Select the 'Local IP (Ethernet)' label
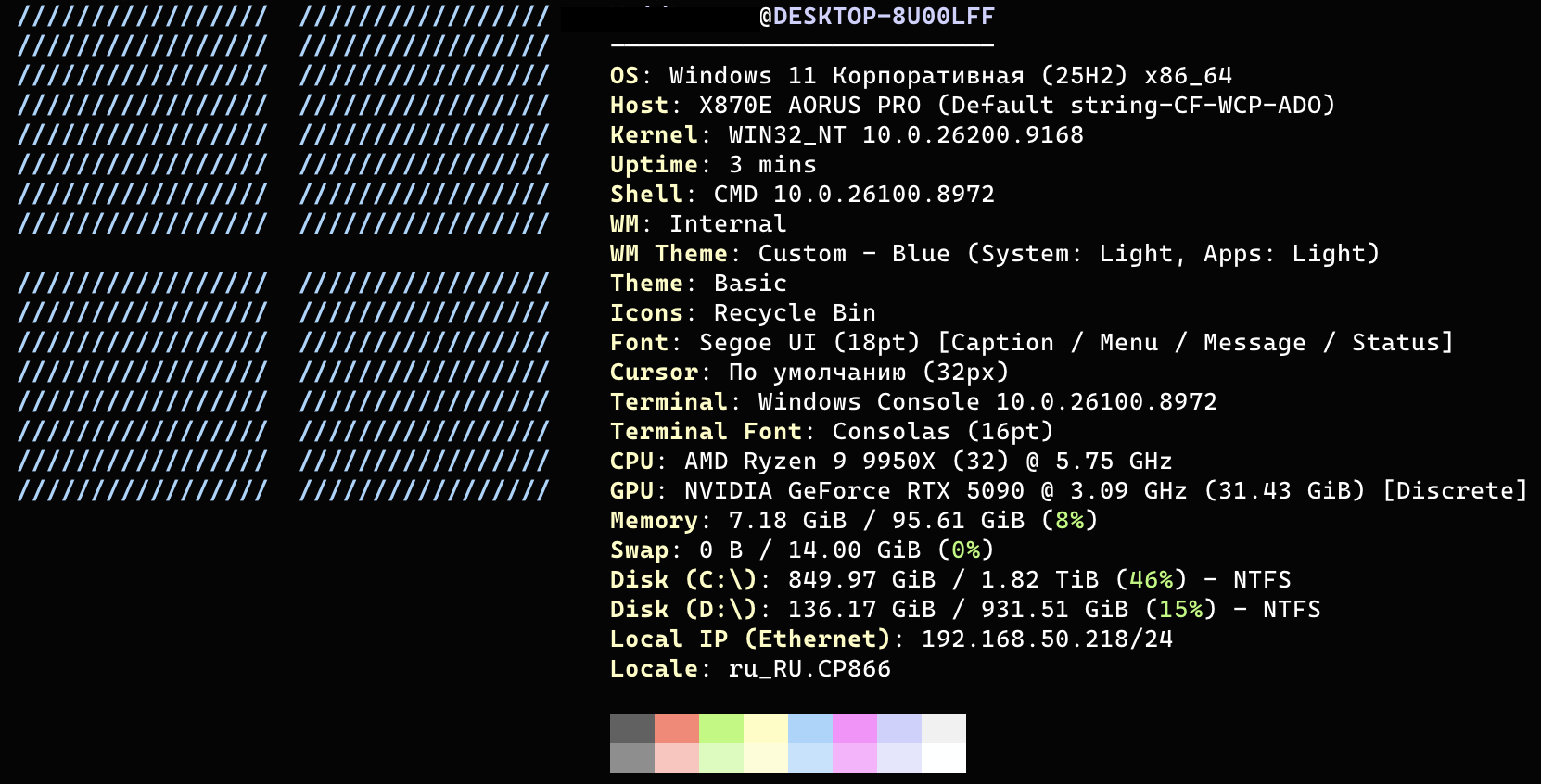The width and height of the screenshot is (1541, 784). click(750, 639)
